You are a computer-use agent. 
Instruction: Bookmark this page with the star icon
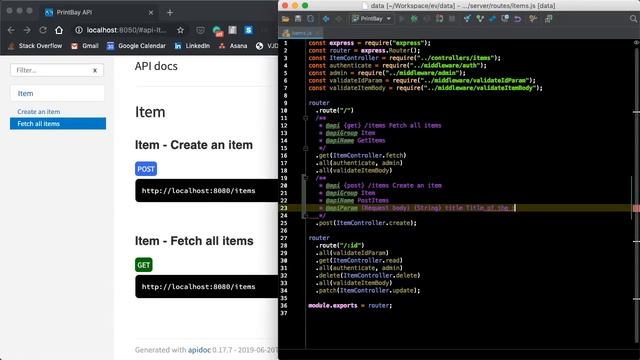[180, 30]
